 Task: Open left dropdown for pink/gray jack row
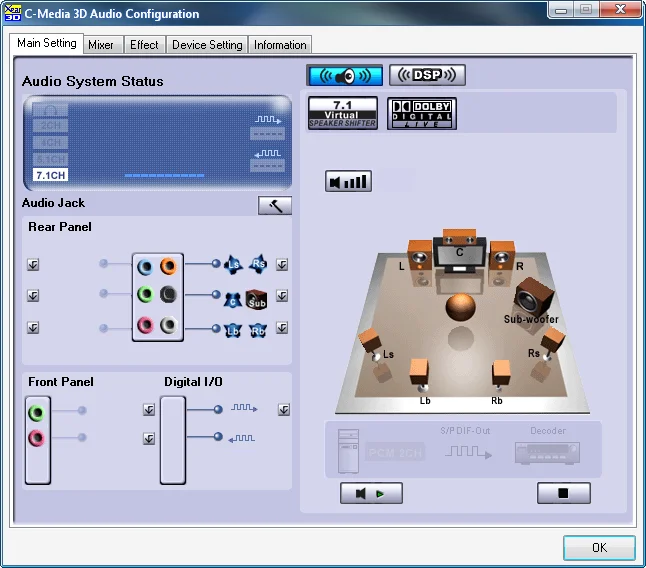click(x=33, y=328)
